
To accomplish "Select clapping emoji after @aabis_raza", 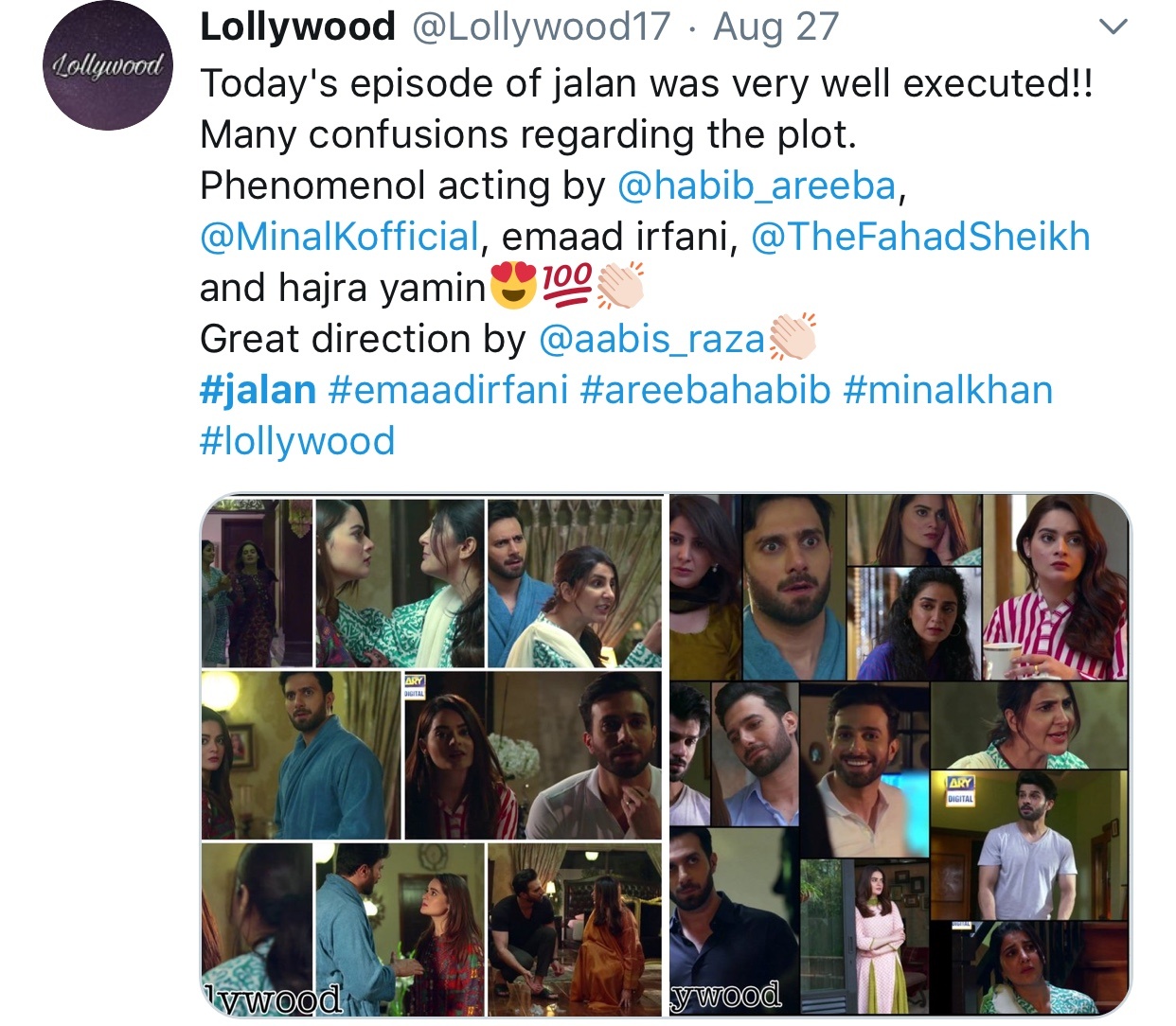I will [x=793, y=337].
